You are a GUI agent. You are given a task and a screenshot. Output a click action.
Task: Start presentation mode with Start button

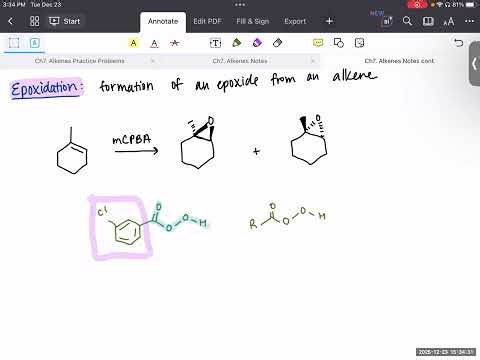(x=65, y=21)
